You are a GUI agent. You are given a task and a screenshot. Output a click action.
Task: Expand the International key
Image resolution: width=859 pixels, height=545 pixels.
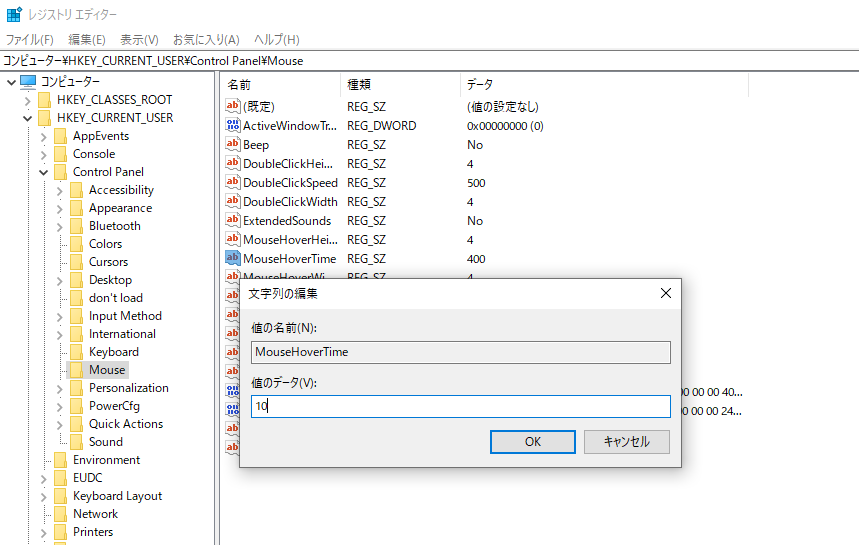[60, 335]
